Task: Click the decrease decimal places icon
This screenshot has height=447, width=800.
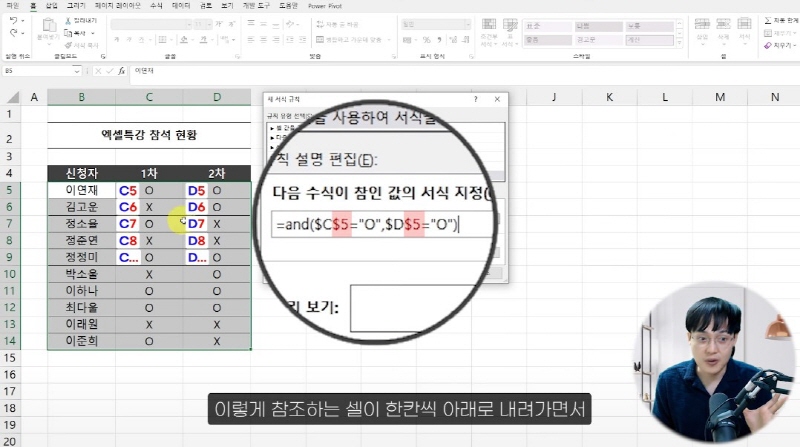Action: click(x=465, y=39)
